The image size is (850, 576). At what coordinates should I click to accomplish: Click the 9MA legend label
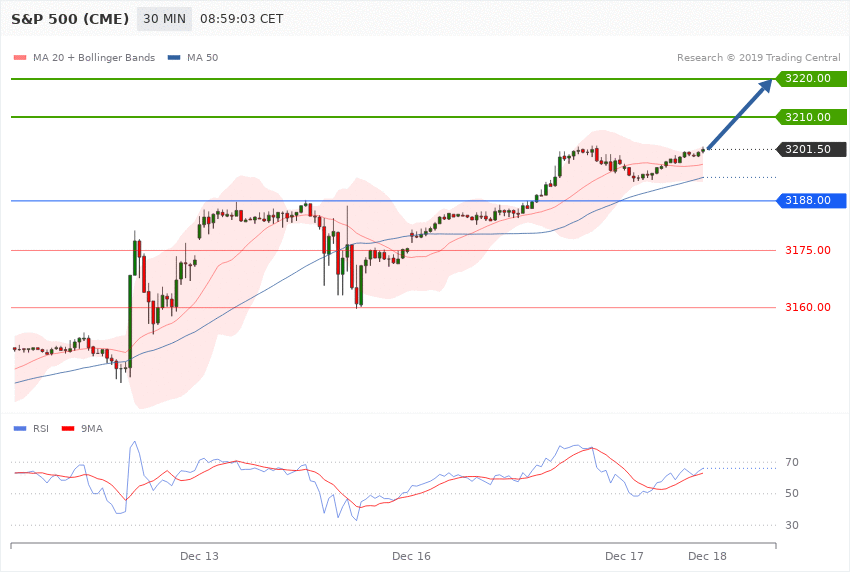pos(92,429)
